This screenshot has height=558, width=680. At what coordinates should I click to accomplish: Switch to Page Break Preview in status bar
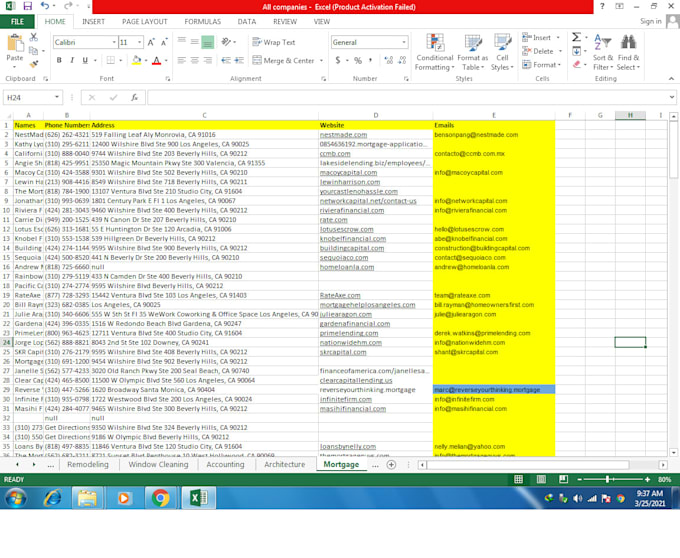563,479
